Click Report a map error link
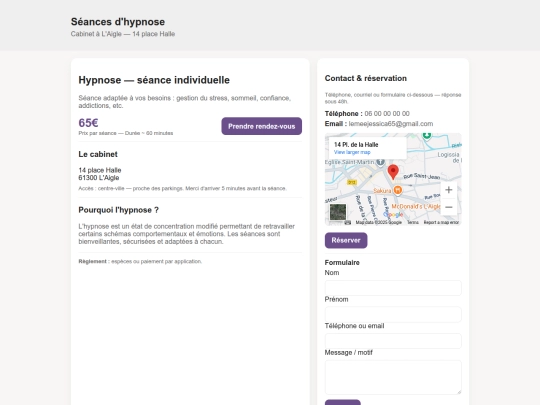 click(441, 222)
